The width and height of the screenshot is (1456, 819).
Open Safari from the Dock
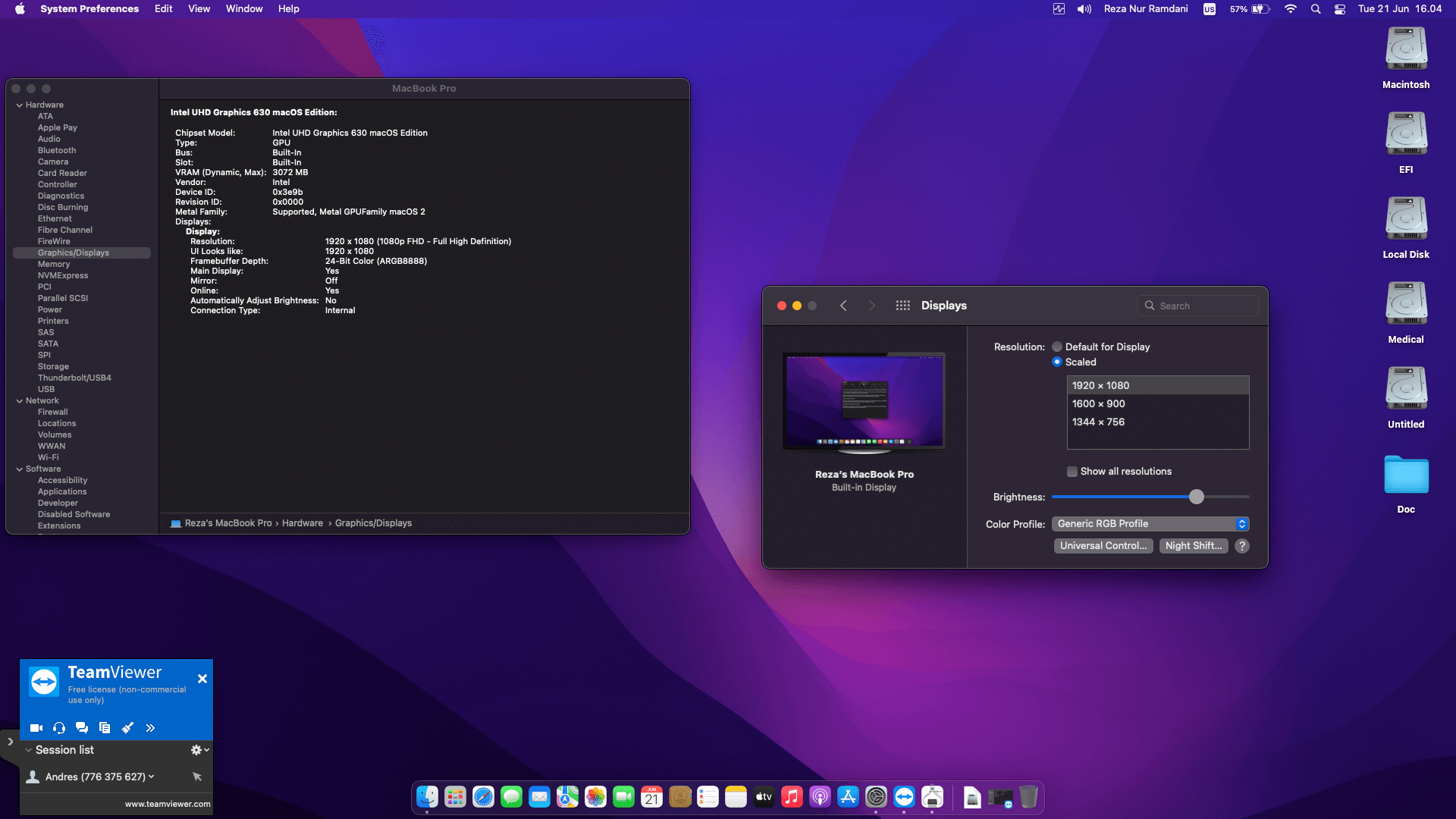pyautogui.click(x=483, y=797)
